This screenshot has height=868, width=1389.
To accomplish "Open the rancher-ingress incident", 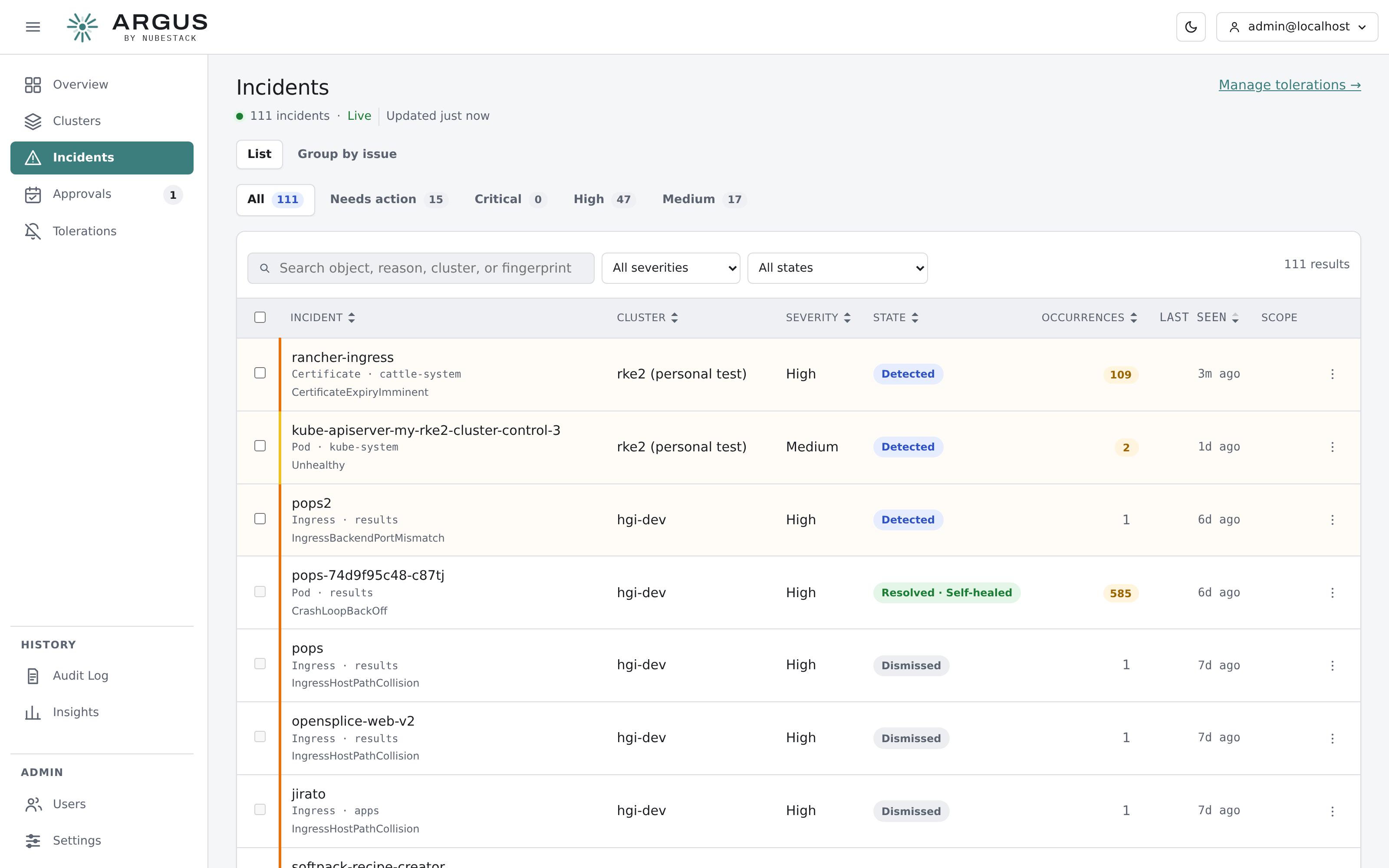I will coord(342,357).
